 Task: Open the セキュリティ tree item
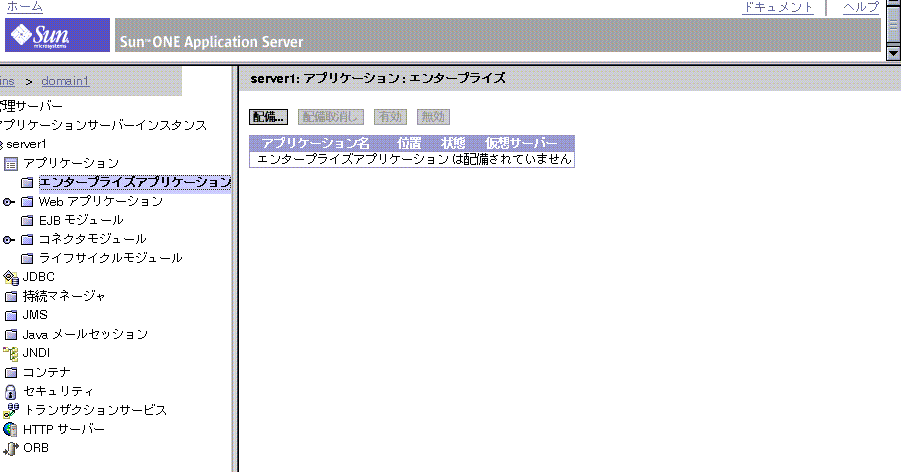pos(58,392)
